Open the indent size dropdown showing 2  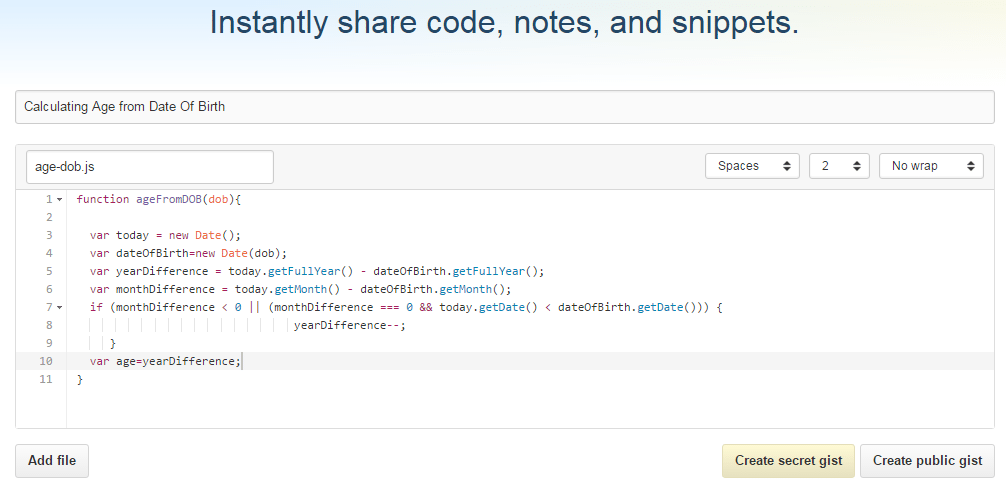[839, 166]
